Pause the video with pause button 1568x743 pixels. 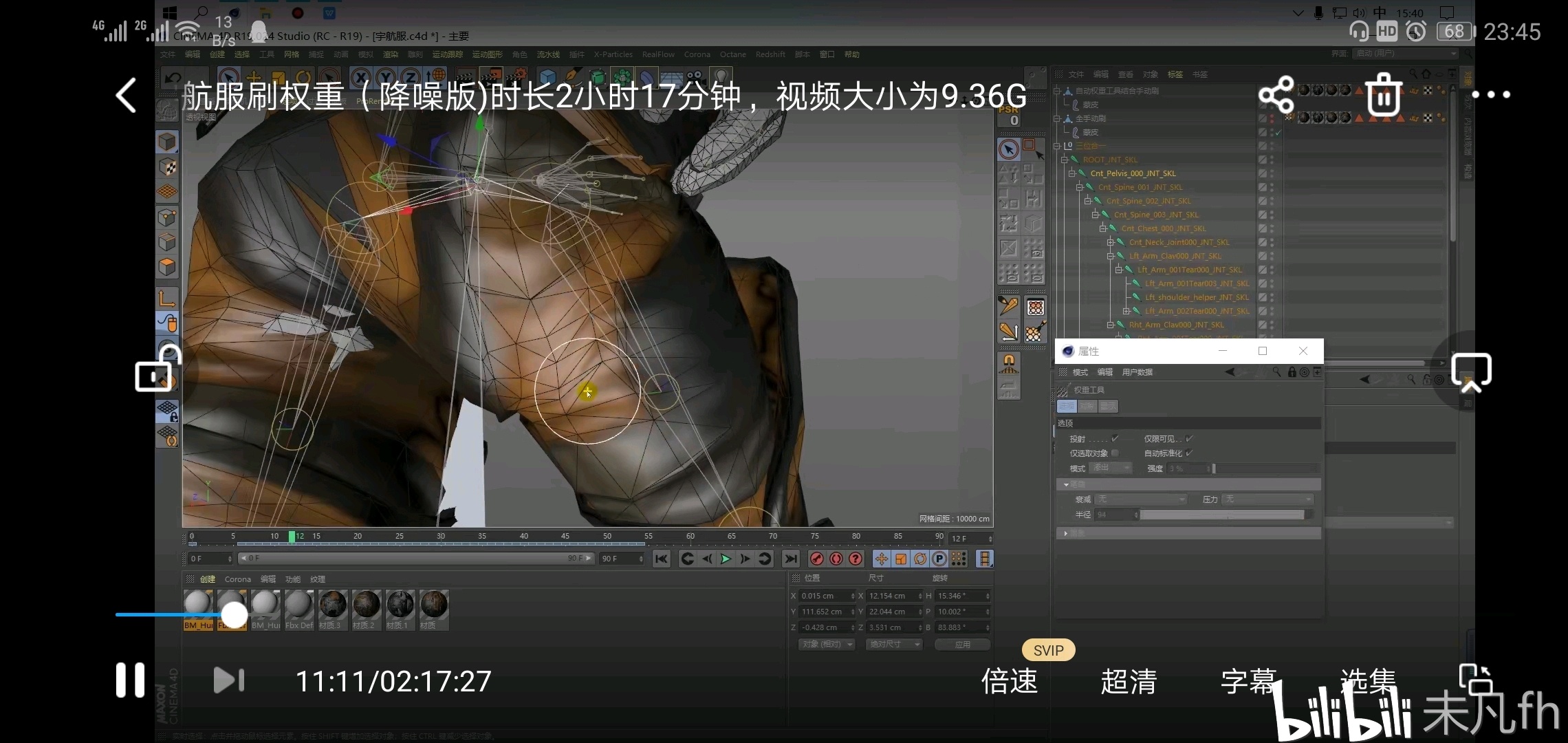130,680
